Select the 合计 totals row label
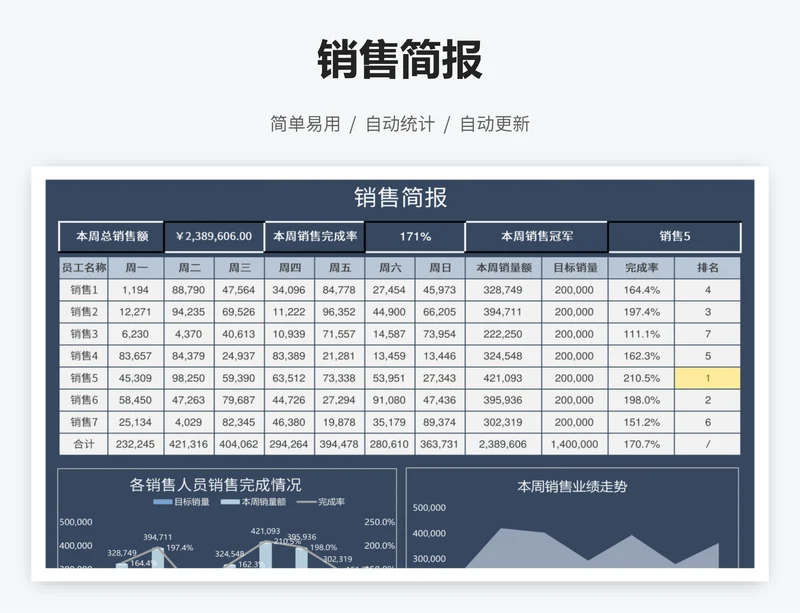800x613 pixels. (84, 444)
